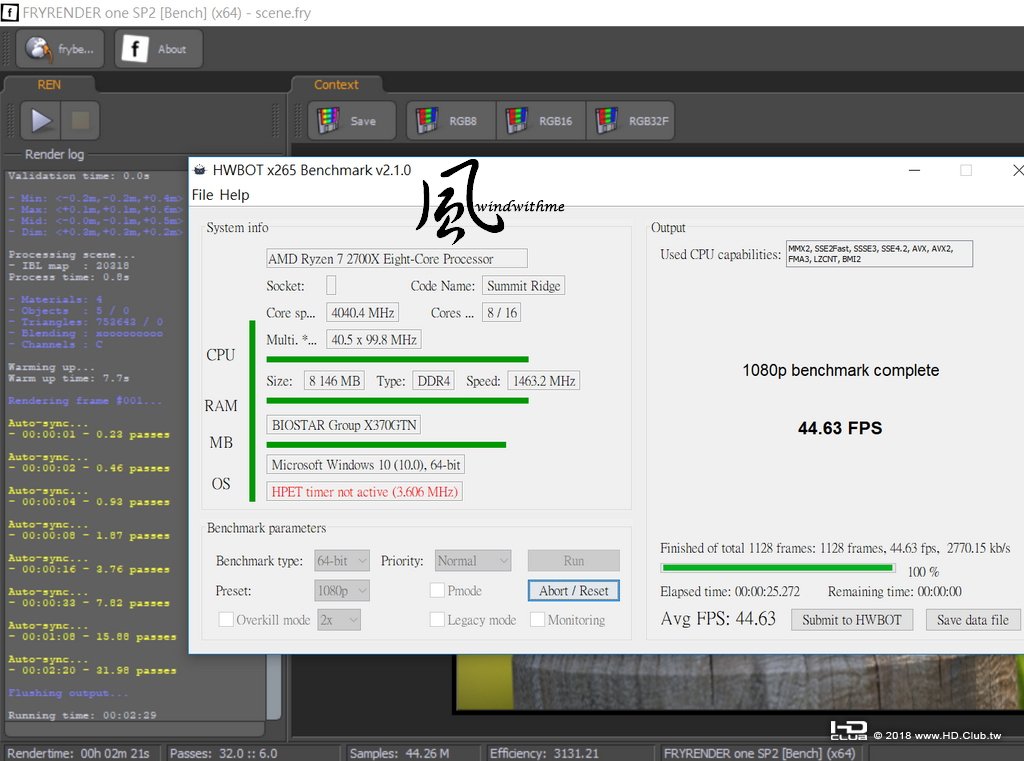Click the 44.63 FPS result text

(x=840, y=428)
